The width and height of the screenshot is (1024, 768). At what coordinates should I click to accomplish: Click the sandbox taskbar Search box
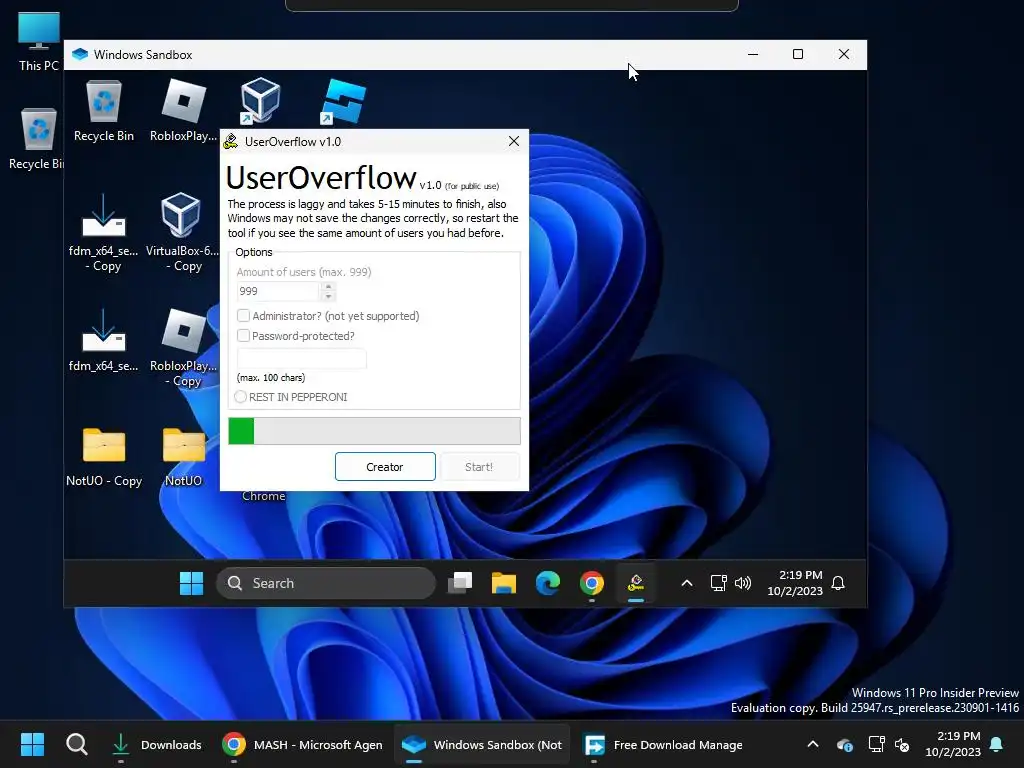coord(326,583)
